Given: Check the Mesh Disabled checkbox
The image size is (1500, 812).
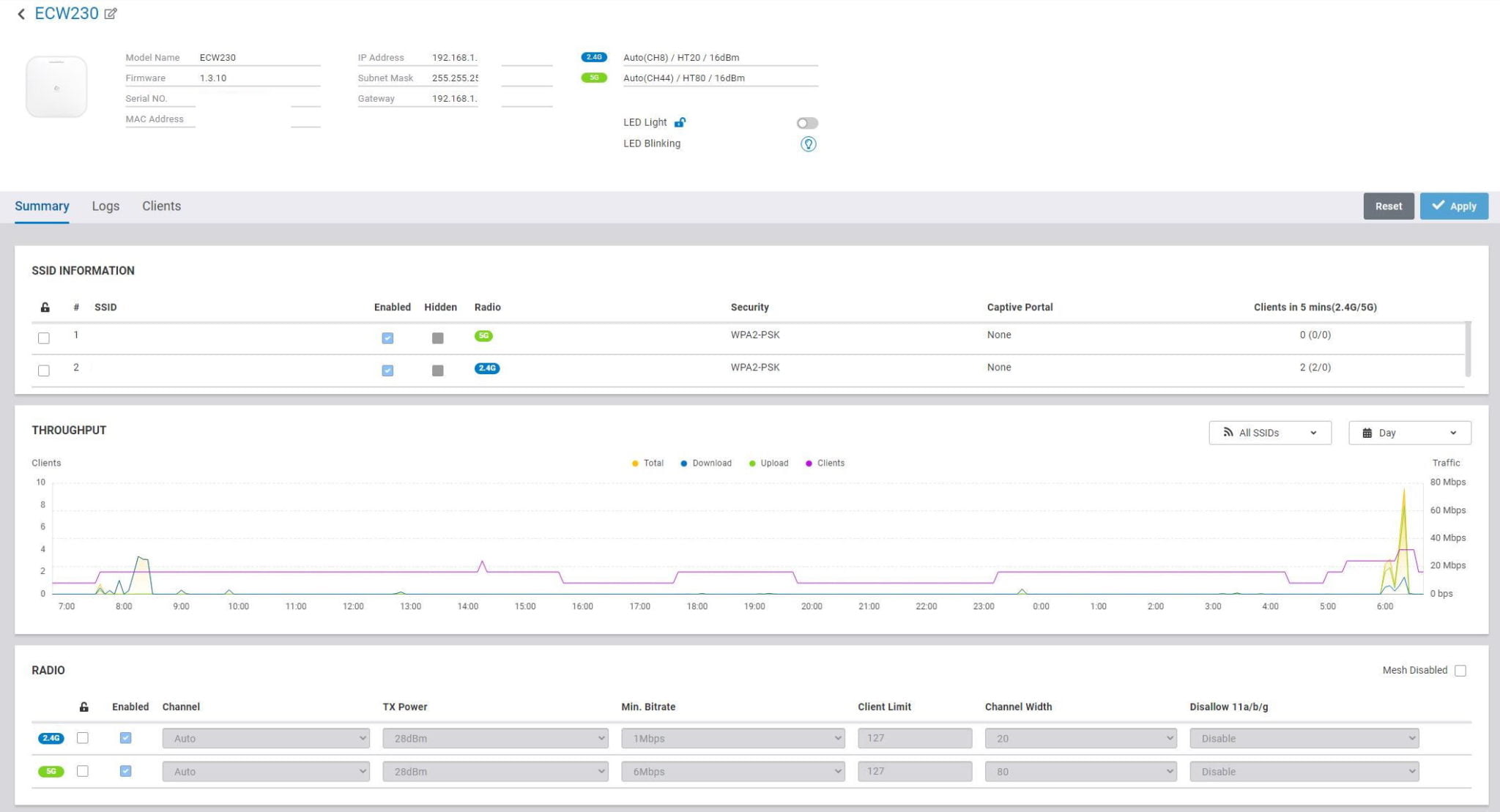Looking at the screenshot, I should [1460, 671].
